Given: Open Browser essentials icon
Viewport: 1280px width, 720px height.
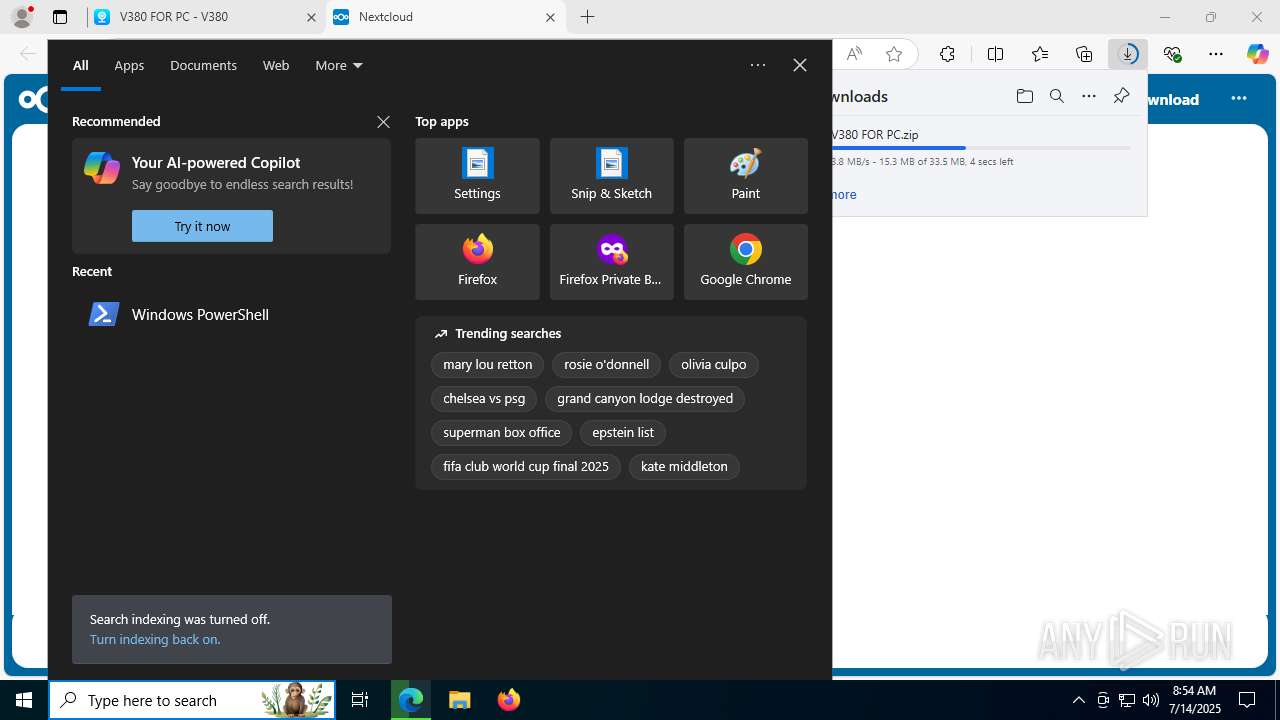Looking at the screenshot, I should click(x=1173, y=54).
